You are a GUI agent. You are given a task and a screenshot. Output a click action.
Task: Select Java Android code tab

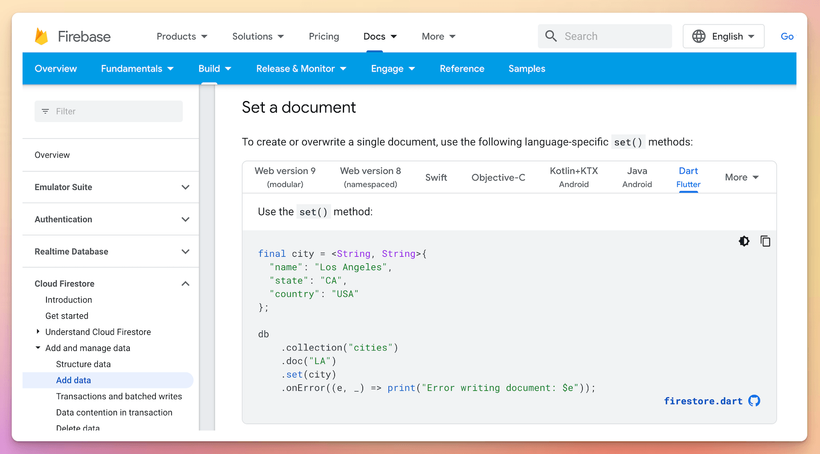point(637,177)
